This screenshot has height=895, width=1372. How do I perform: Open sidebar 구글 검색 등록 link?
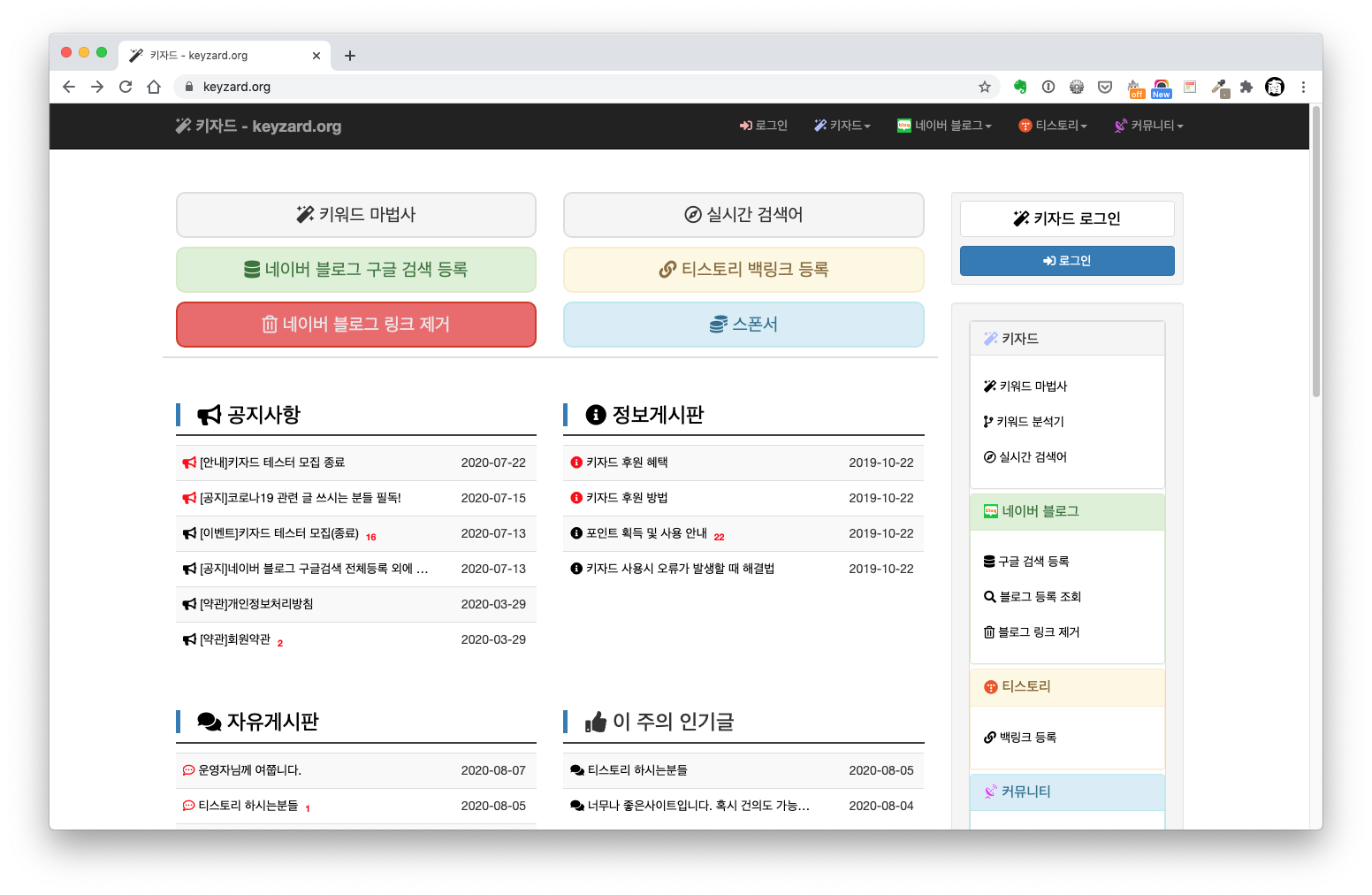pos(1026,562)
